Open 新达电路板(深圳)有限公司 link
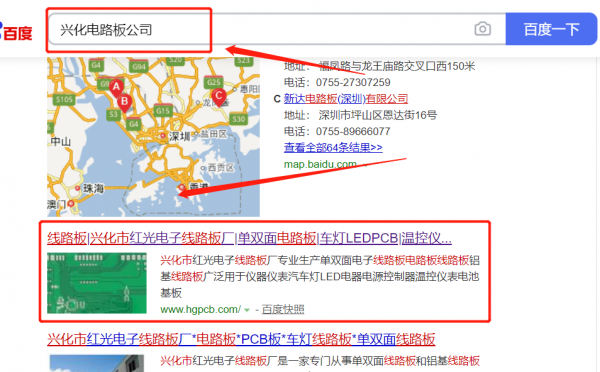600x372 pixels. (346, 99)
